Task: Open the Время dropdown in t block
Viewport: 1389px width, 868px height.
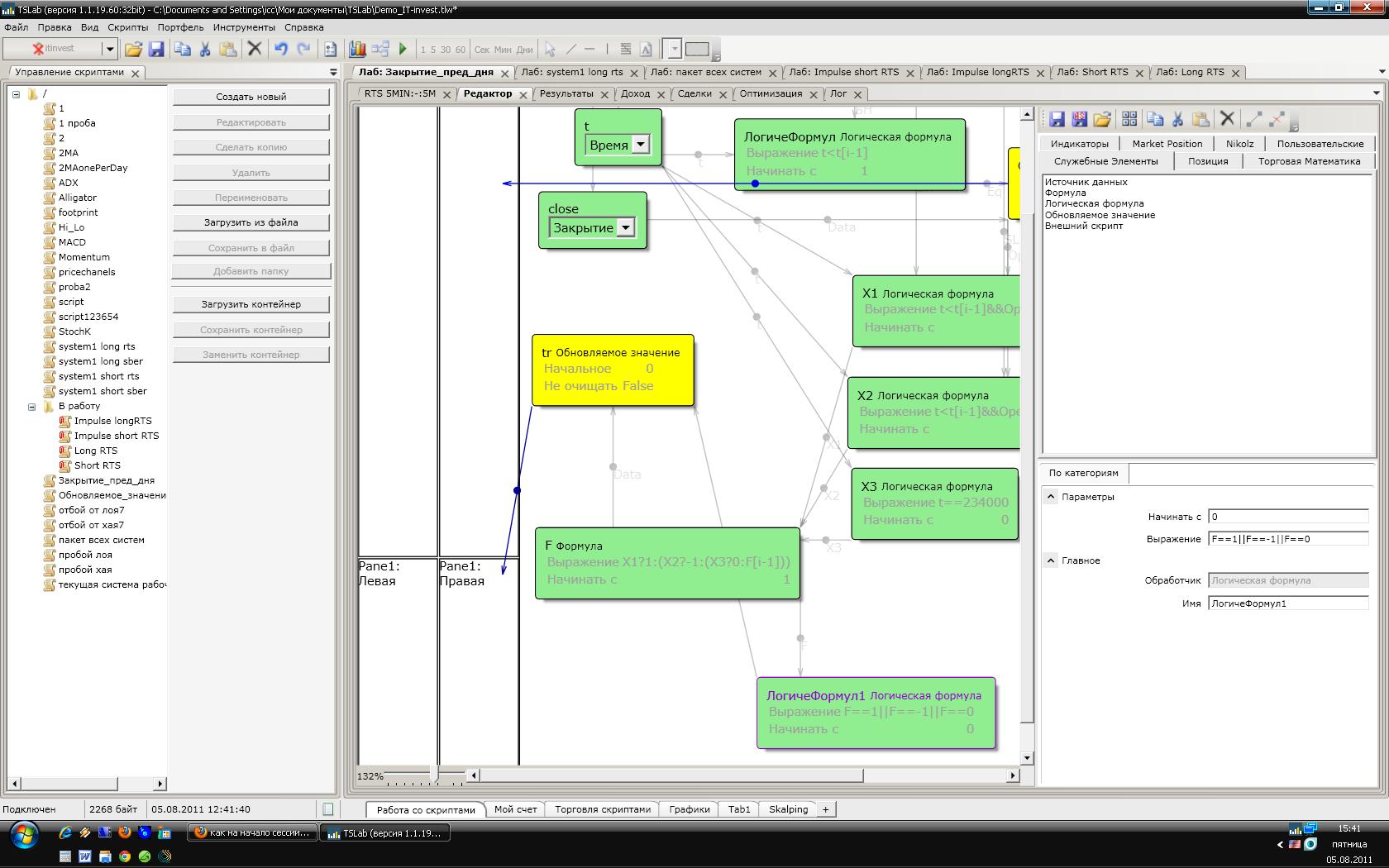Action: (x=640, y=145)
